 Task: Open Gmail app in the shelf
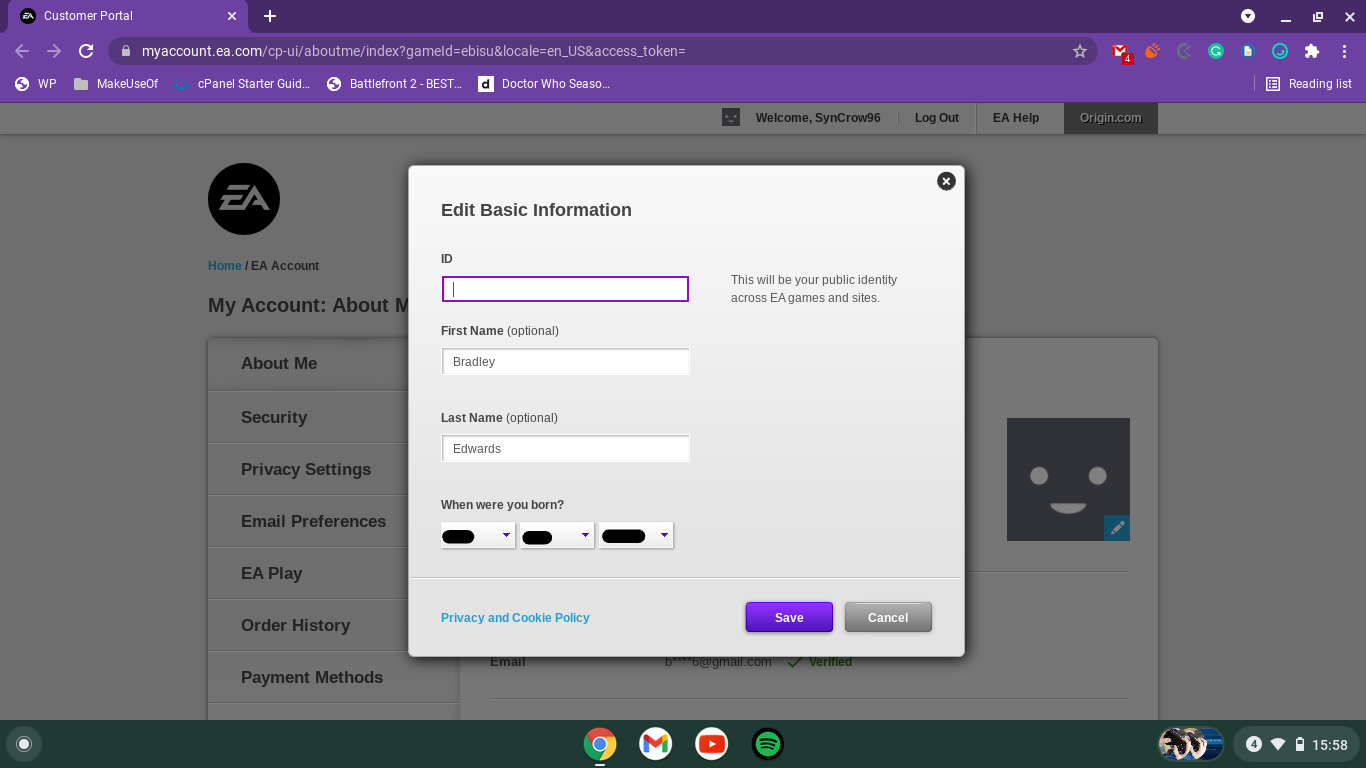tap(656, 744)
